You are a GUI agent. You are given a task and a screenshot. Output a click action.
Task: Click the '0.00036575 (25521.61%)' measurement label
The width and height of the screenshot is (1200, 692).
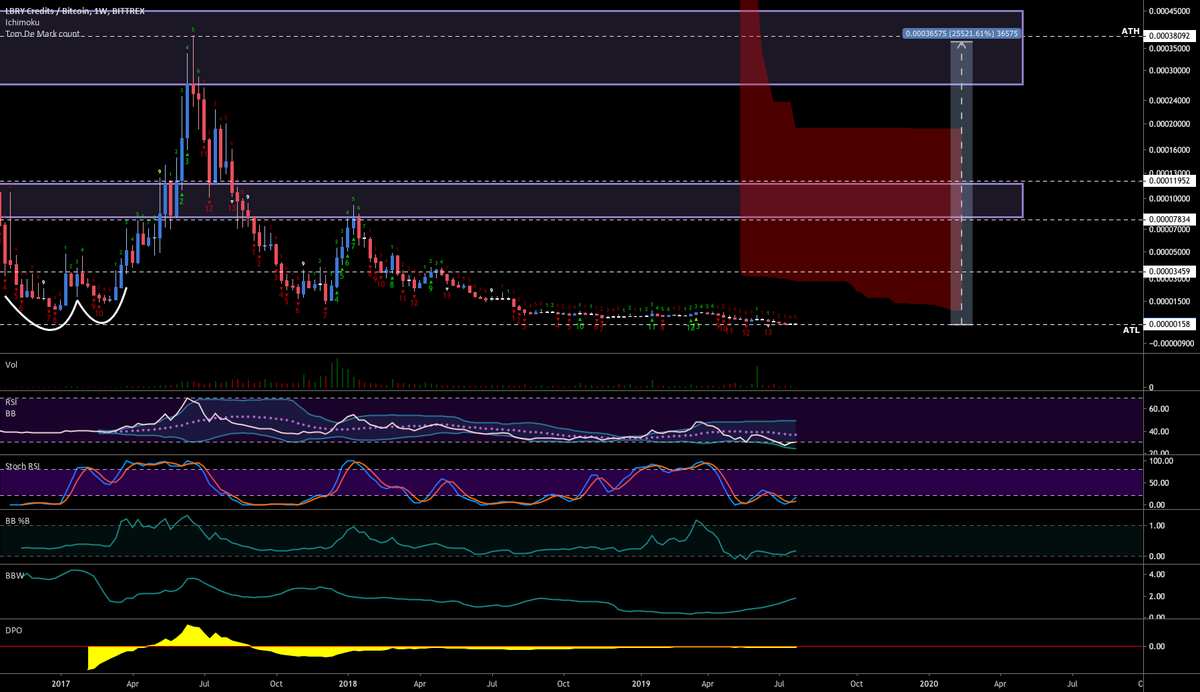(x=962, y=33)
